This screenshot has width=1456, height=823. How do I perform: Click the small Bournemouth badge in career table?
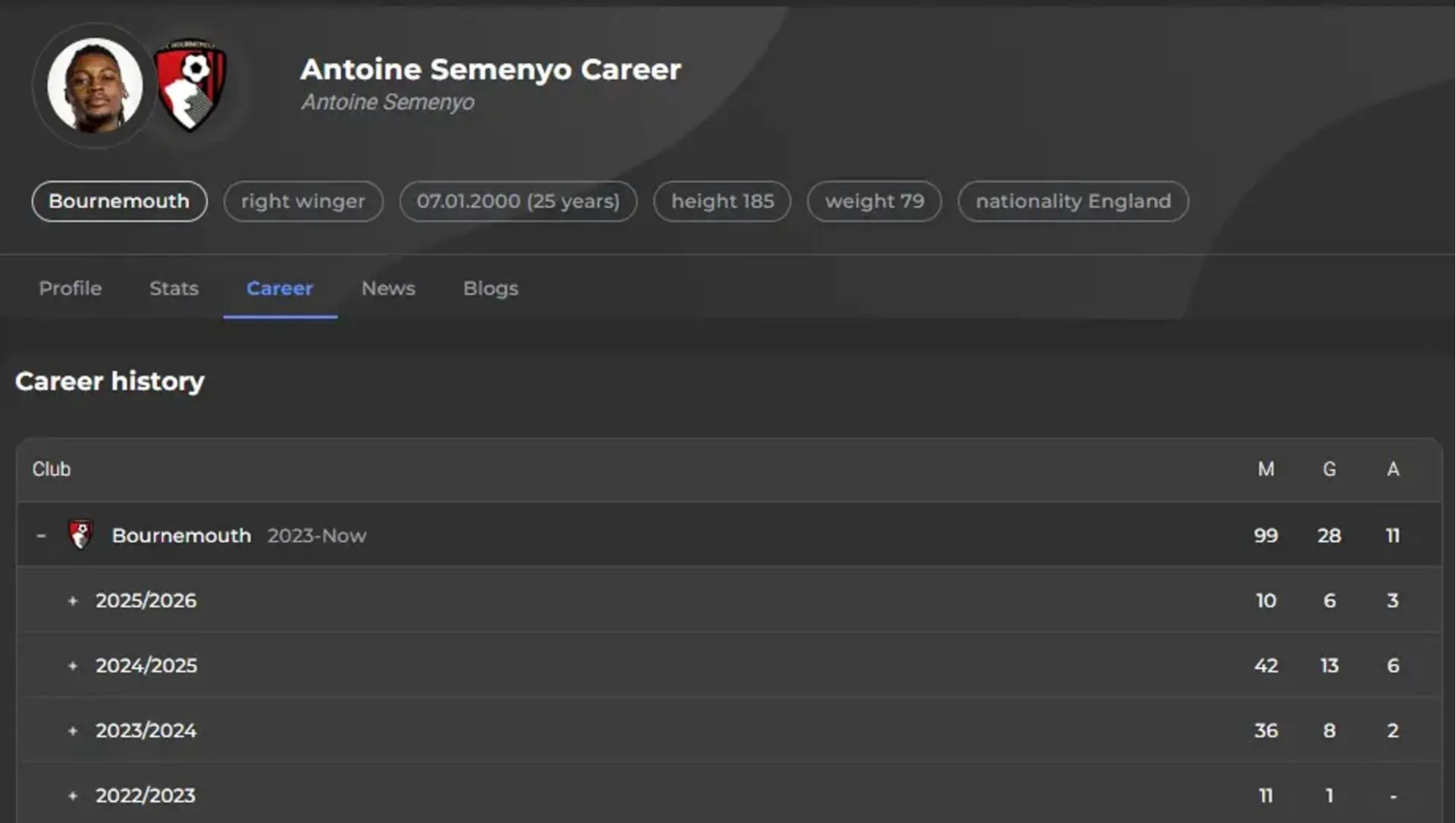point(80,535)
